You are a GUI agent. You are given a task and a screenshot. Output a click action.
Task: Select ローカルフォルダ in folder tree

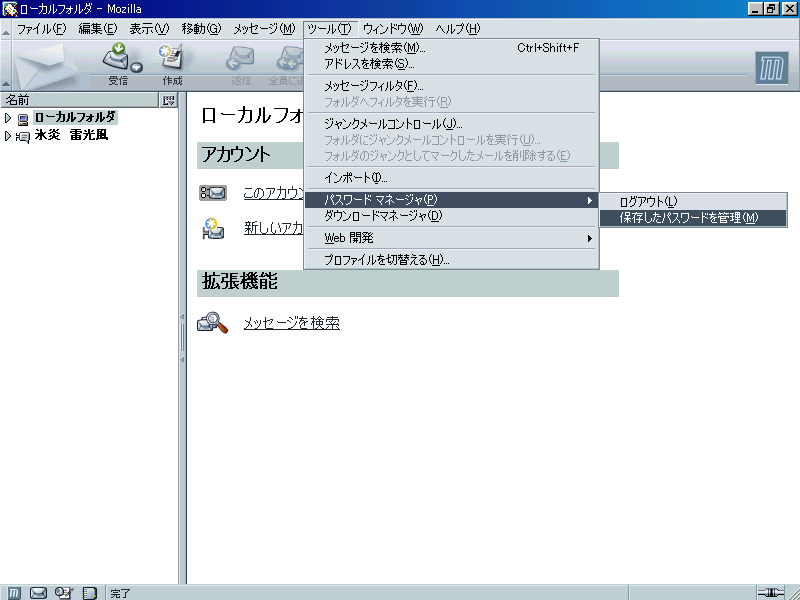76,117
